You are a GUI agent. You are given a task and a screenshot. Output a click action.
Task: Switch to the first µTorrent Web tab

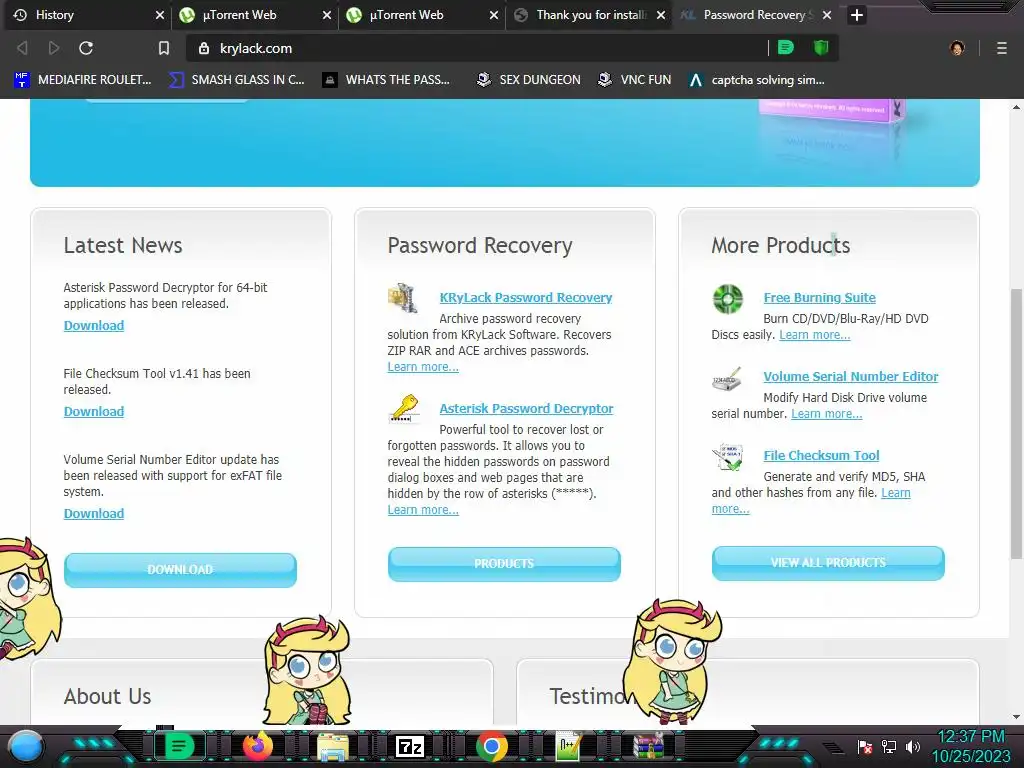pos(255,15)
